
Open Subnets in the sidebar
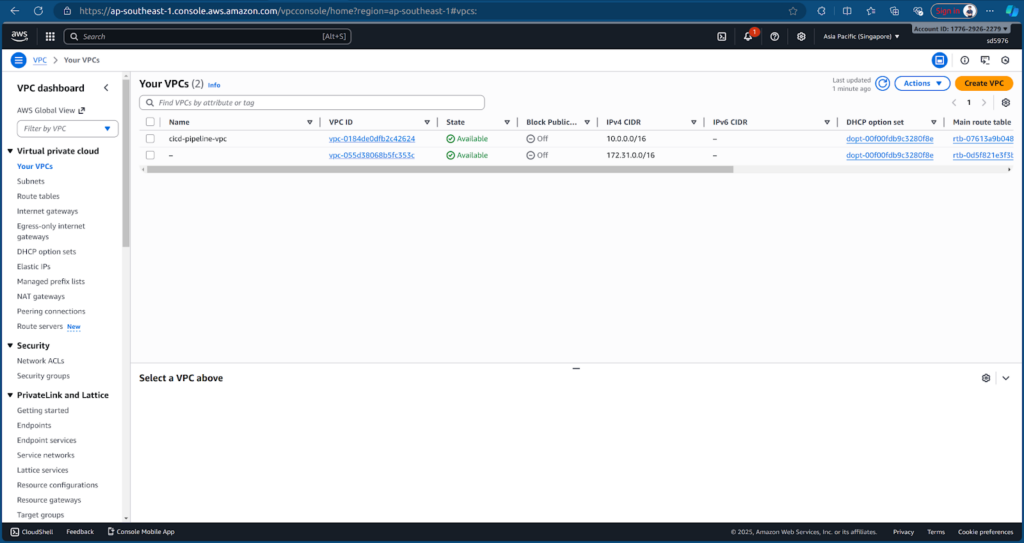click(x=31, y=181)
